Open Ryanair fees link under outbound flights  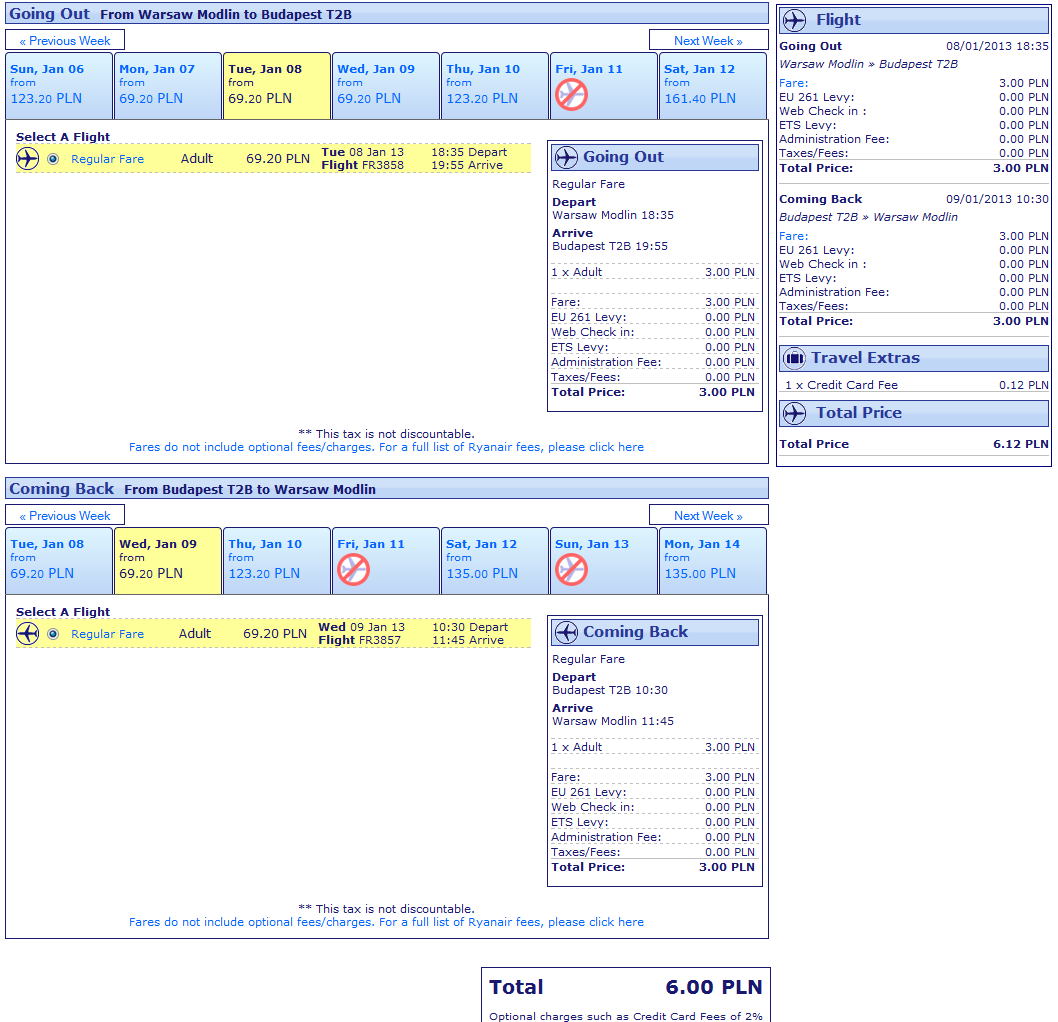point(386,447)
